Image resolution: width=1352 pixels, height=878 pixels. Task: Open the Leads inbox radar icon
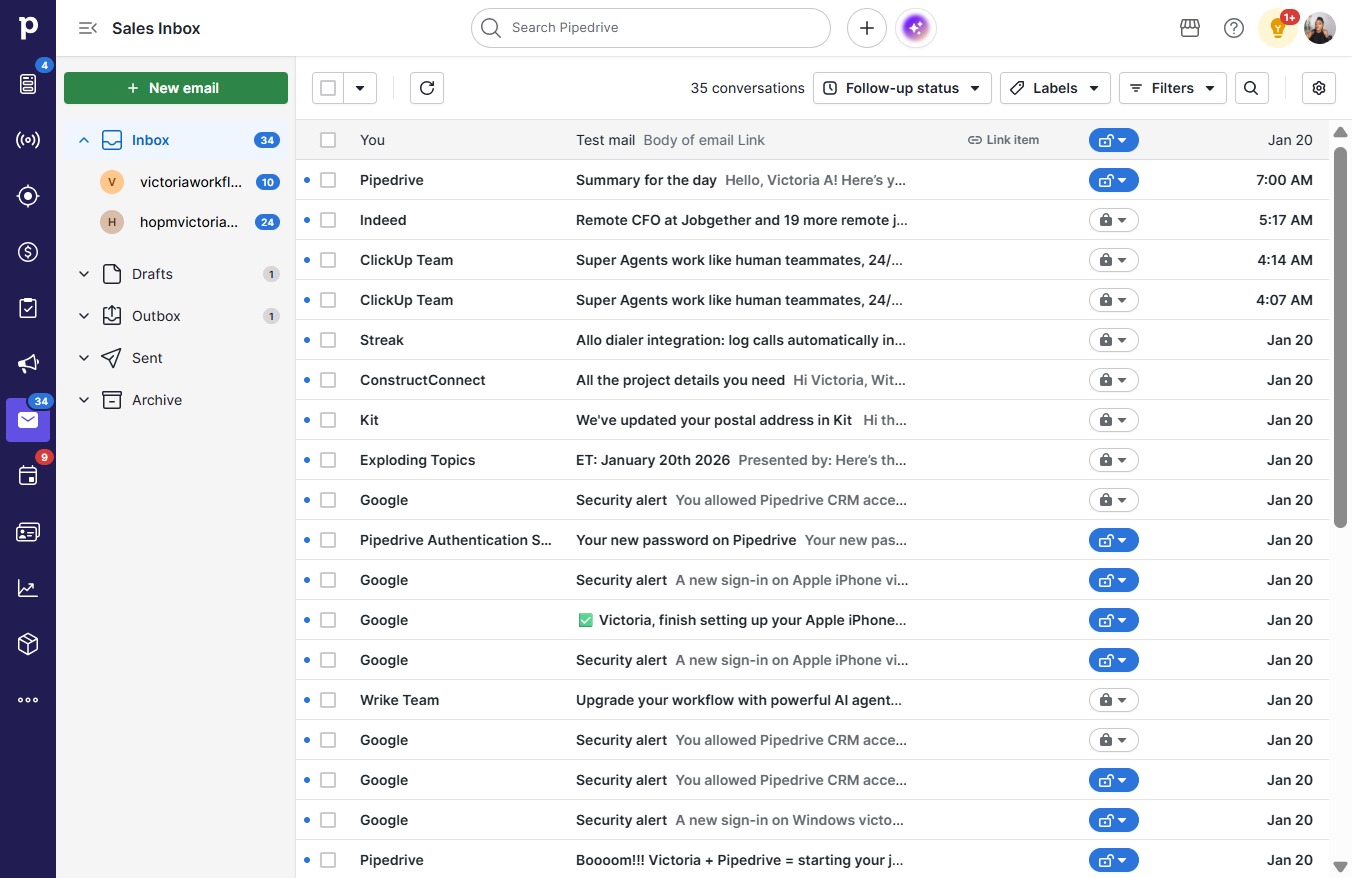28,140
